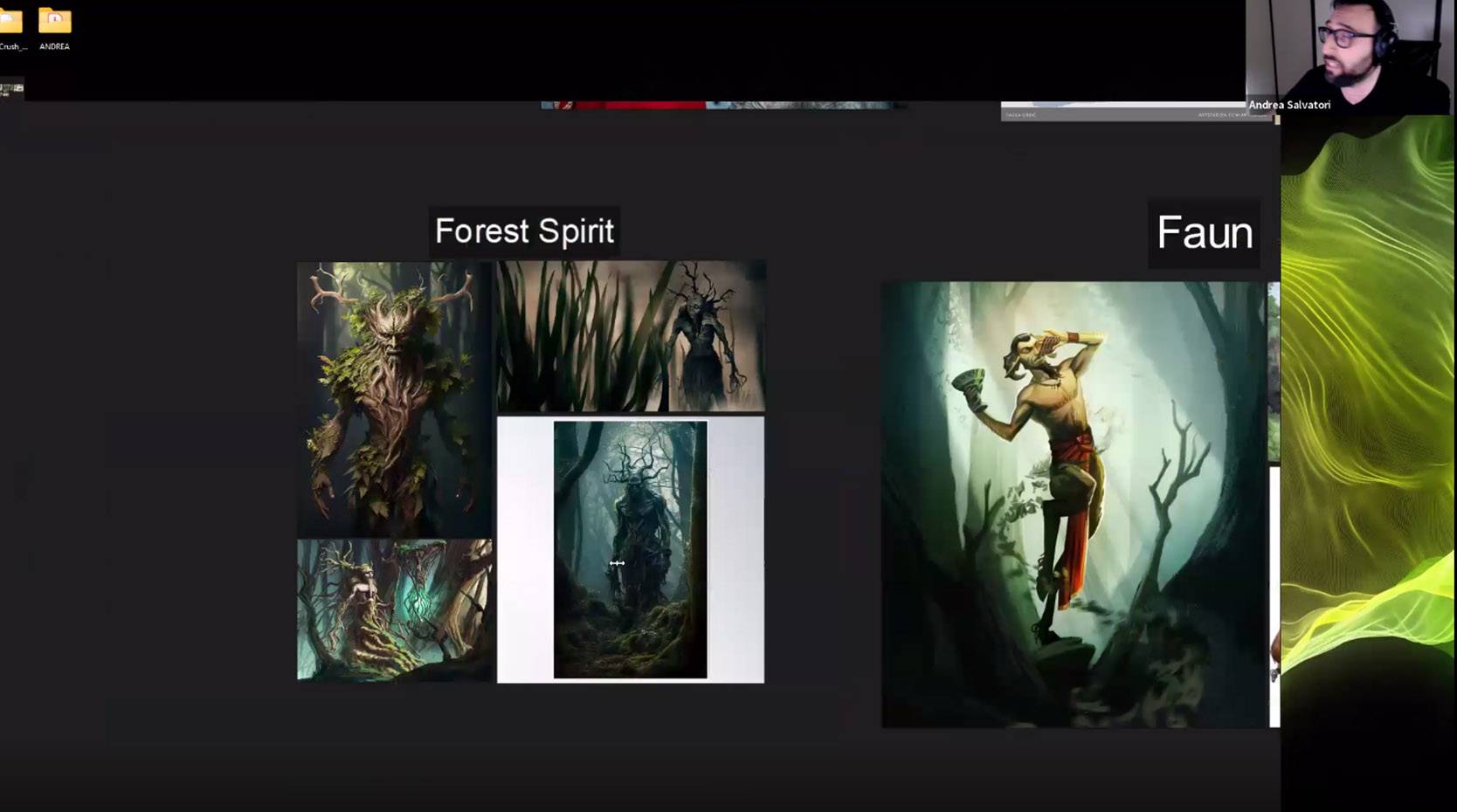Select the dark misty forest creature image
The image size is (1457, 812).
pos(630,549)
